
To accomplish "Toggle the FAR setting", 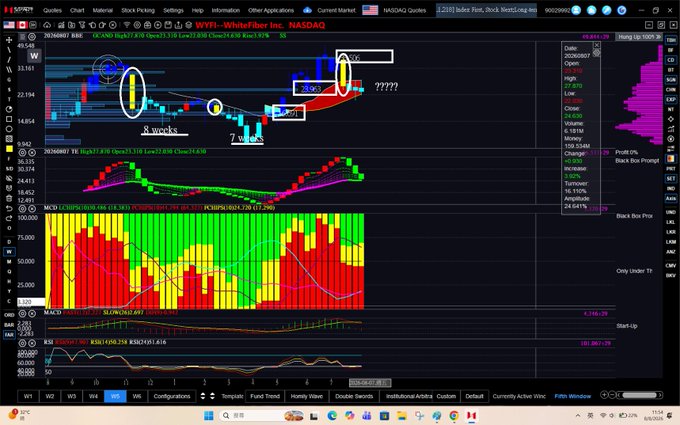I will [9, 334].
